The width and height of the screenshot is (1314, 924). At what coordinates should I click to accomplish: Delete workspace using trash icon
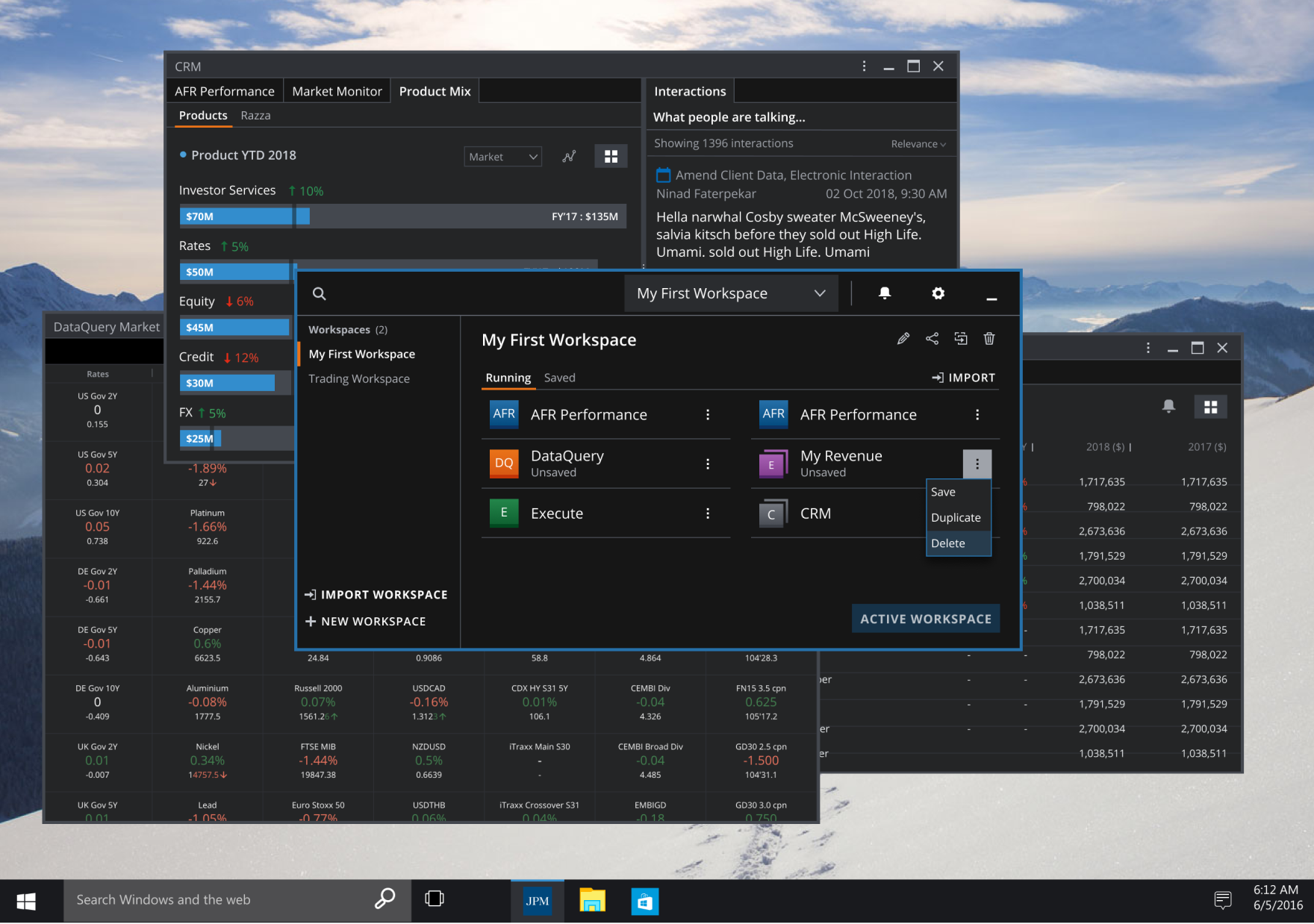click(x=989, y=339)
